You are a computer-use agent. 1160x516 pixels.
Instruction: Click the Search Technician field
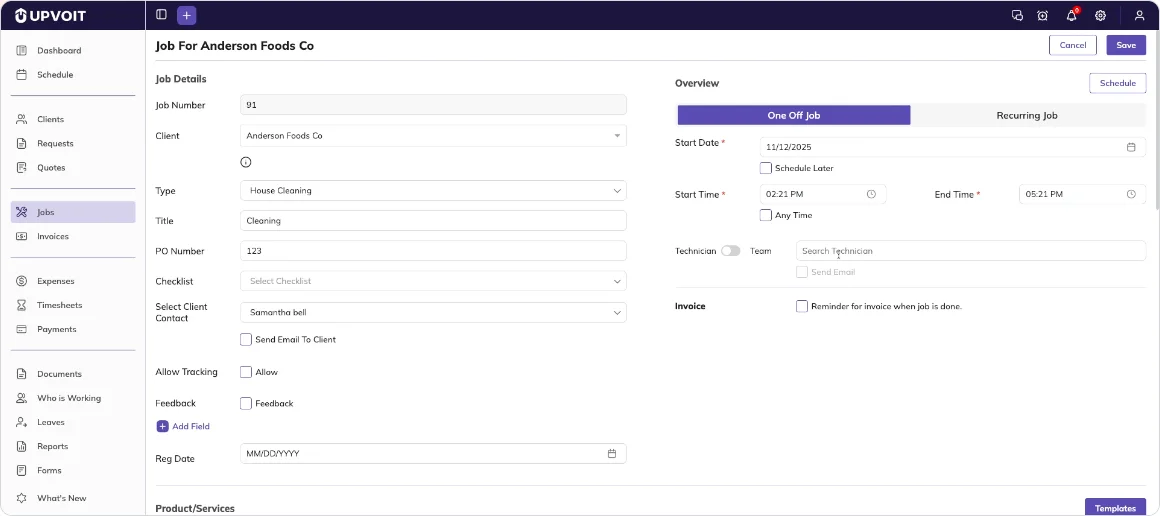point(971,251)
